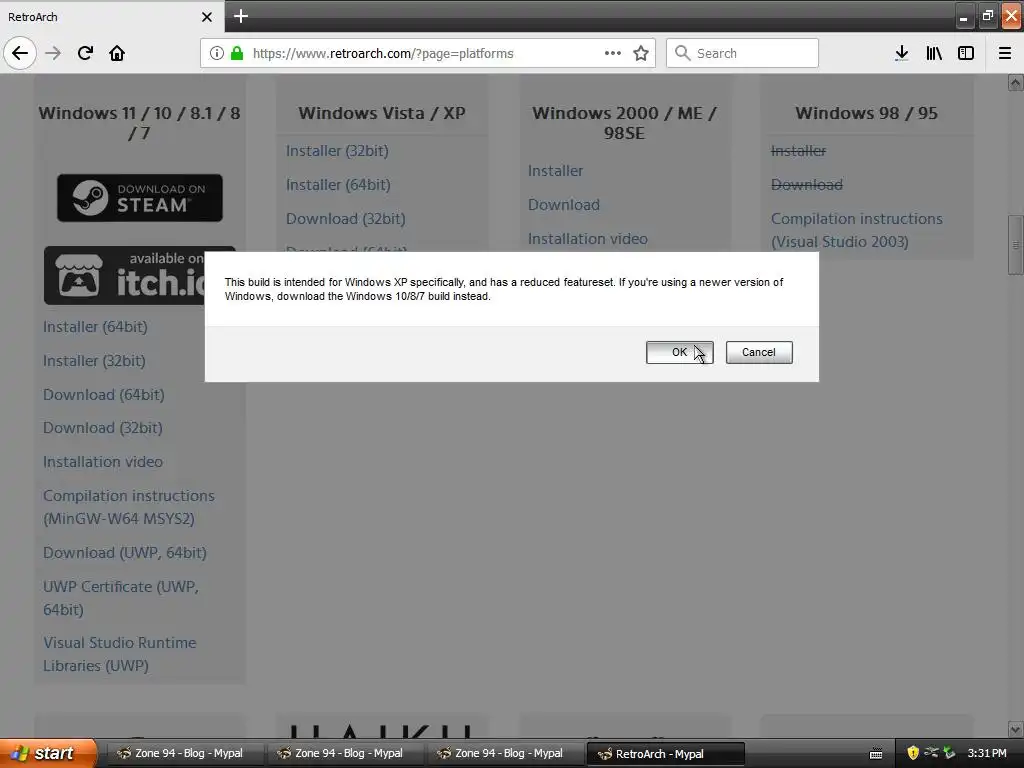Click Installer (32bit) under Windows 11 column

[x=94, y=360]
